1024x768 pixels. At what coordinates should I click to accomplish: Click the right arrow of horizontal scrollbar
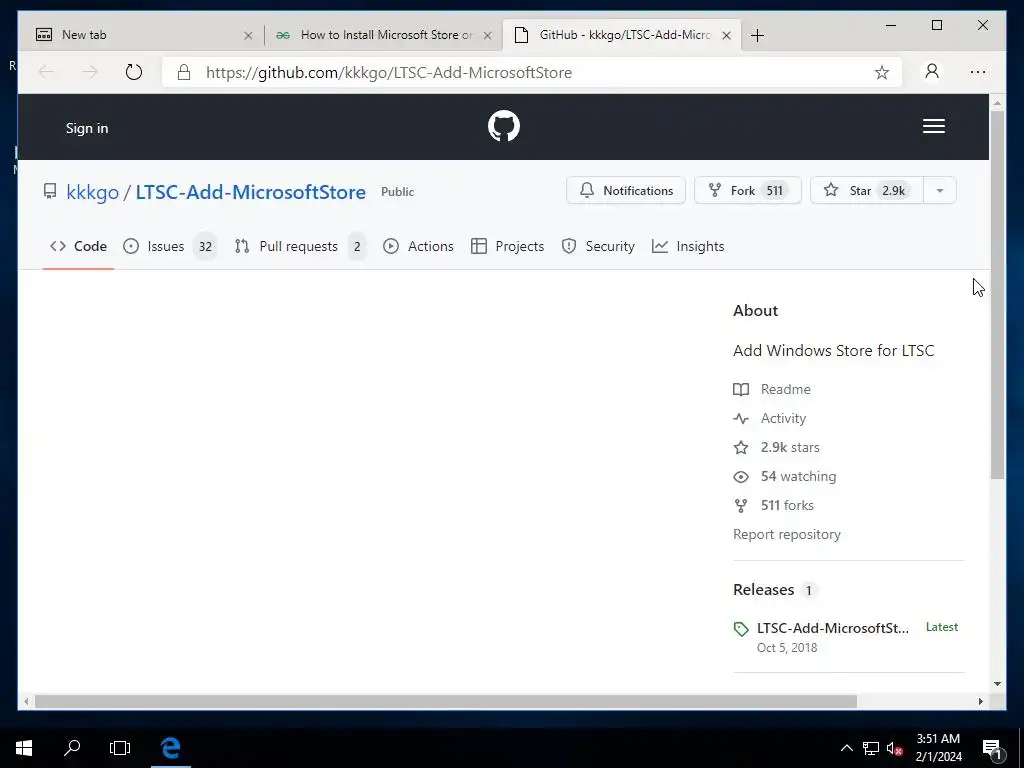[x=980, y=701]
